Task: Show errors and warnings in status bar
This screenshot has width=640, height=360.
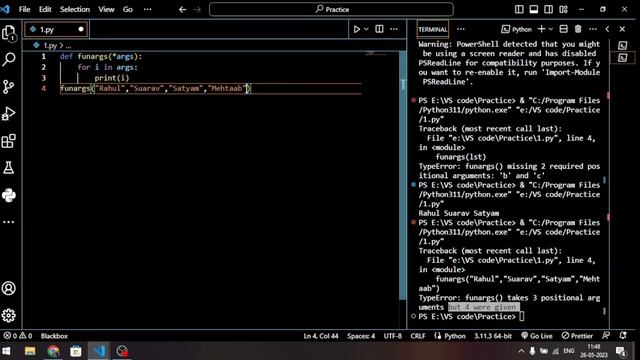Action: [x=18, y=336]
